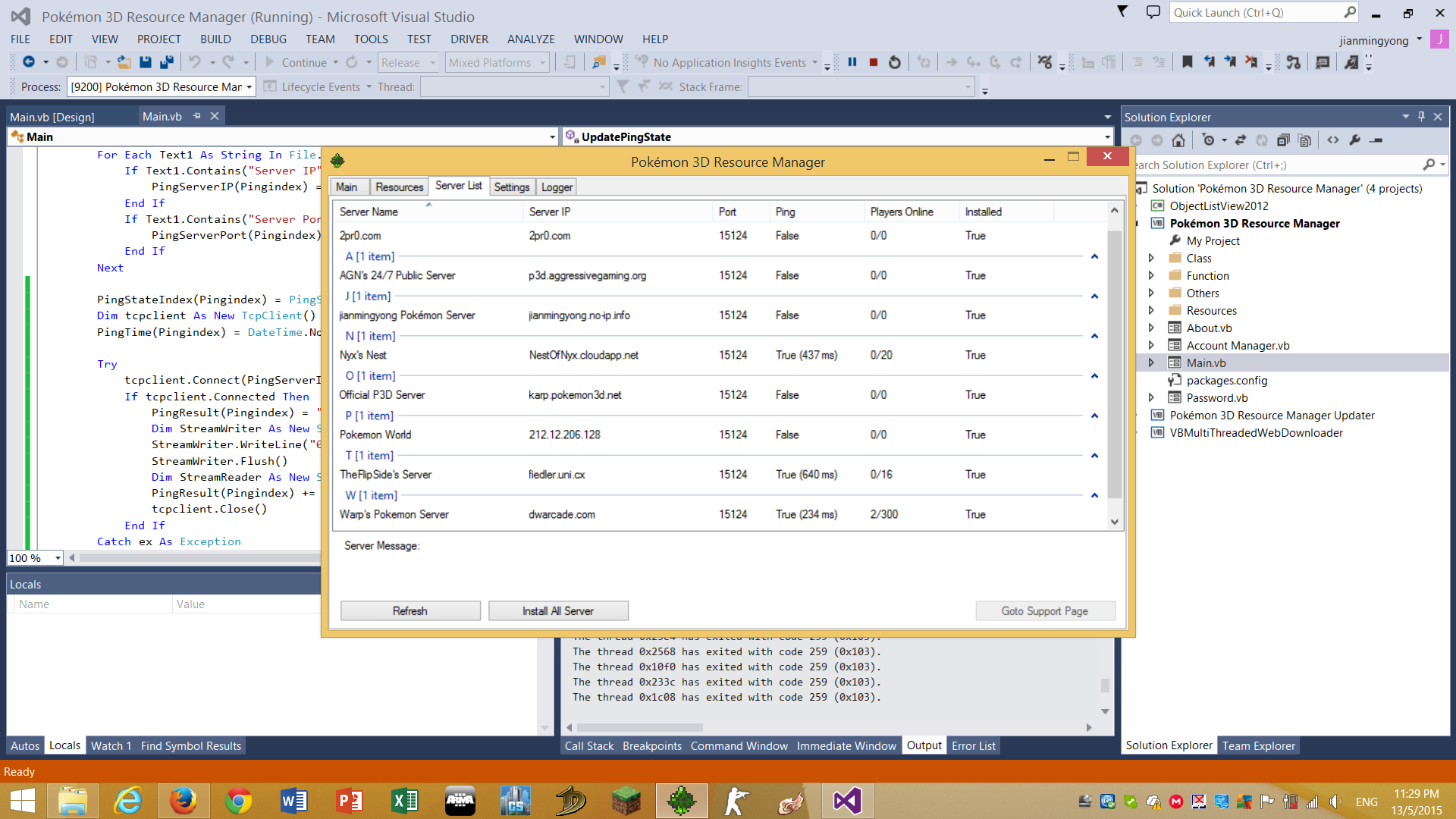Click Solution Explorer Properties wrench icon
This screenshot has width=1456, height=819.
pyautogui.click(x=1355, y=140)
